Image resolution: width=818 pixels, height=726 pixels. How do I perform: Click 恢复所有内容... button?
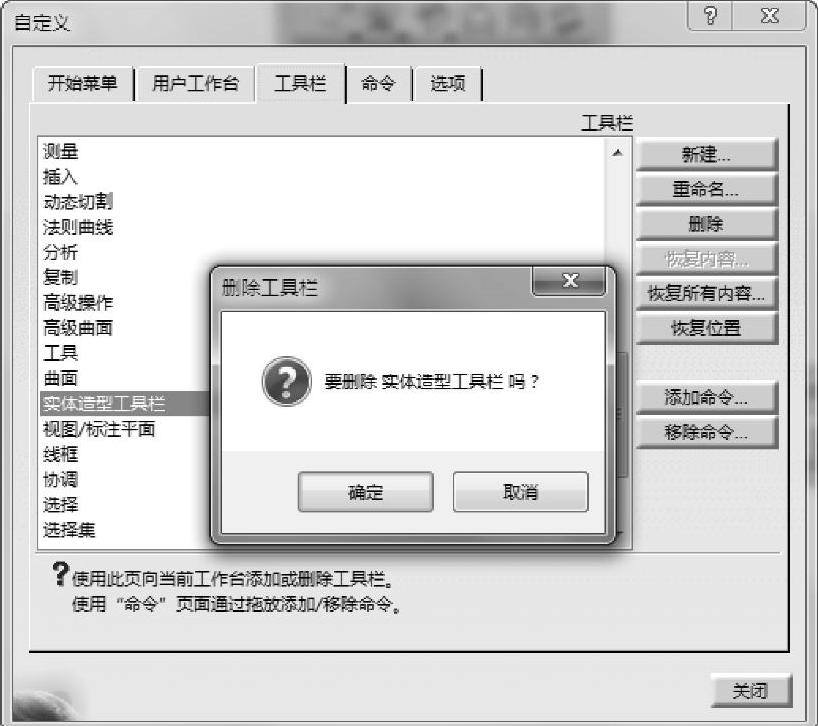click(706, 293)
